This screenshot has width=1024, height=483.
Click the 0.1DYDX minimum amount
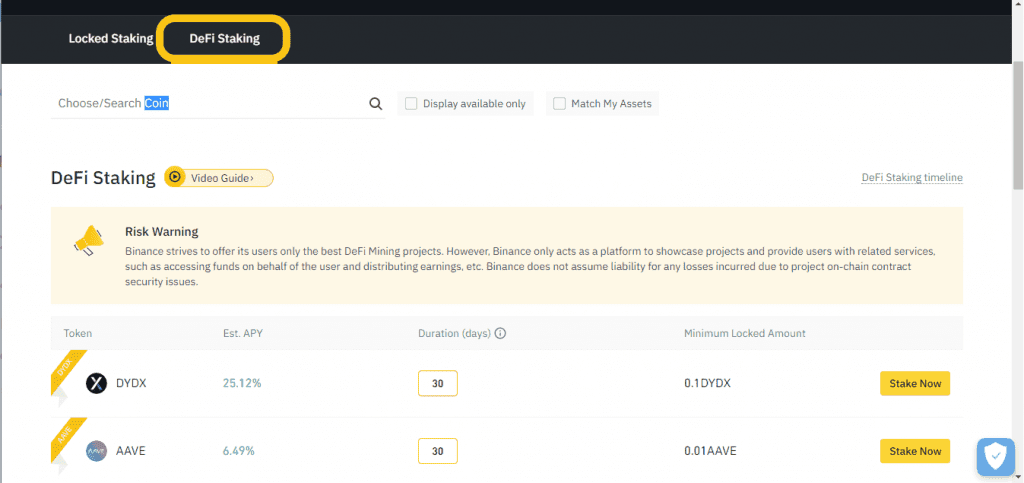point(707,383)
